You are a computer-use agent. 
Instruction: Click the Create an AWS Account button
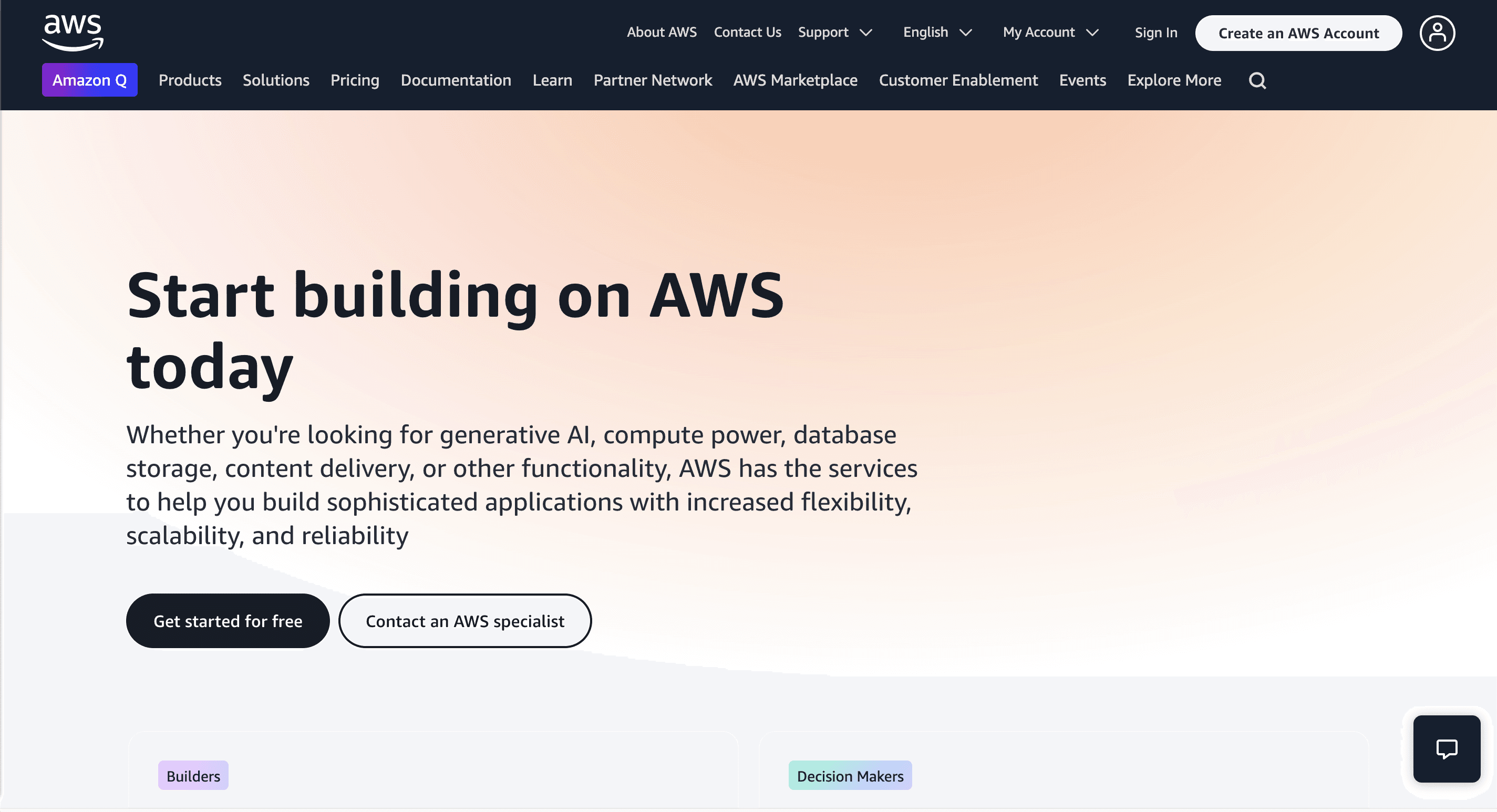pos(1298,32)
